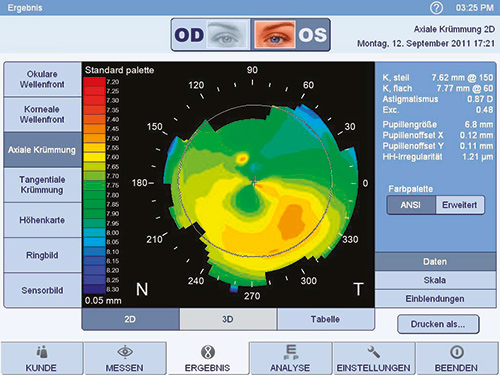The width and height of the screenshot is (500, 375).
Task: Click the dark blue 8.30 color swatch
Action: [94, 289]
